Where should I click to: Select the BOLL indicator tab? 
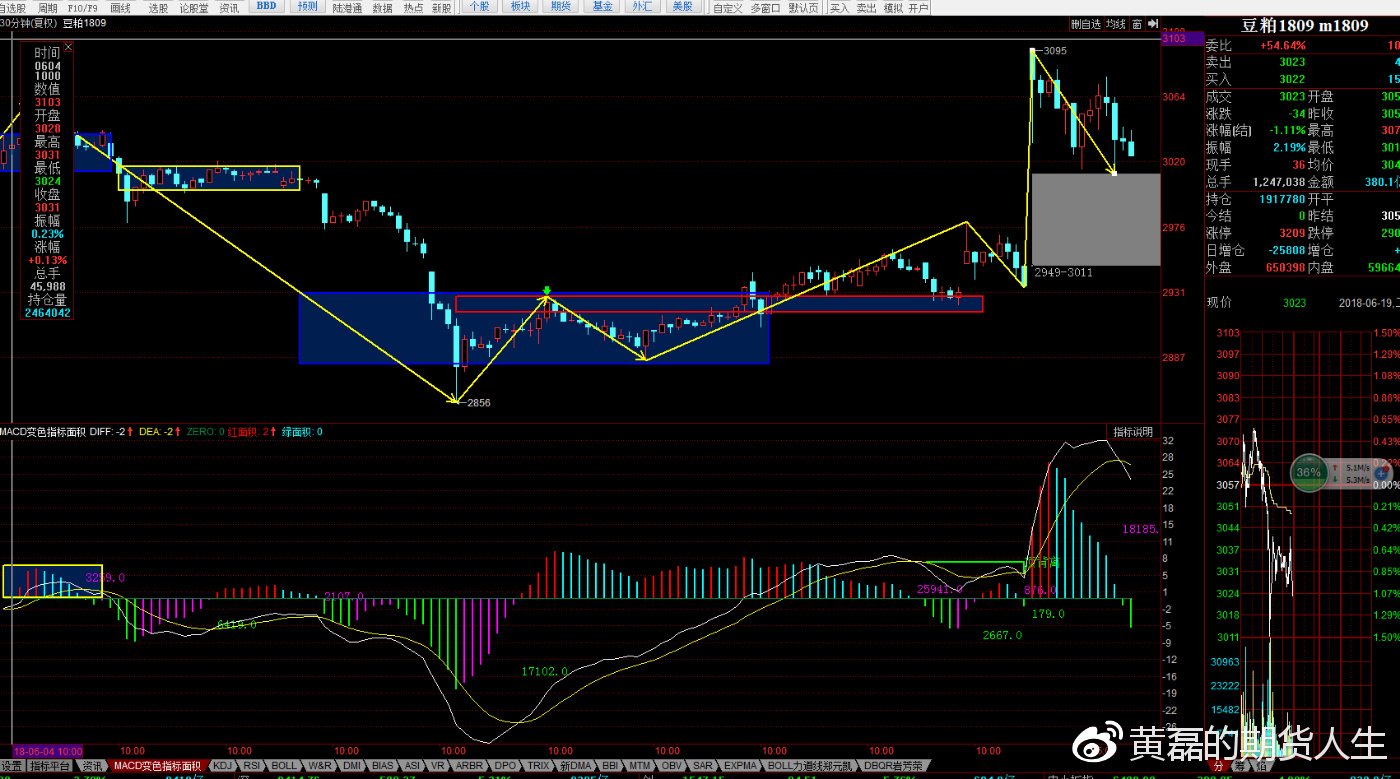coord(284,765)
